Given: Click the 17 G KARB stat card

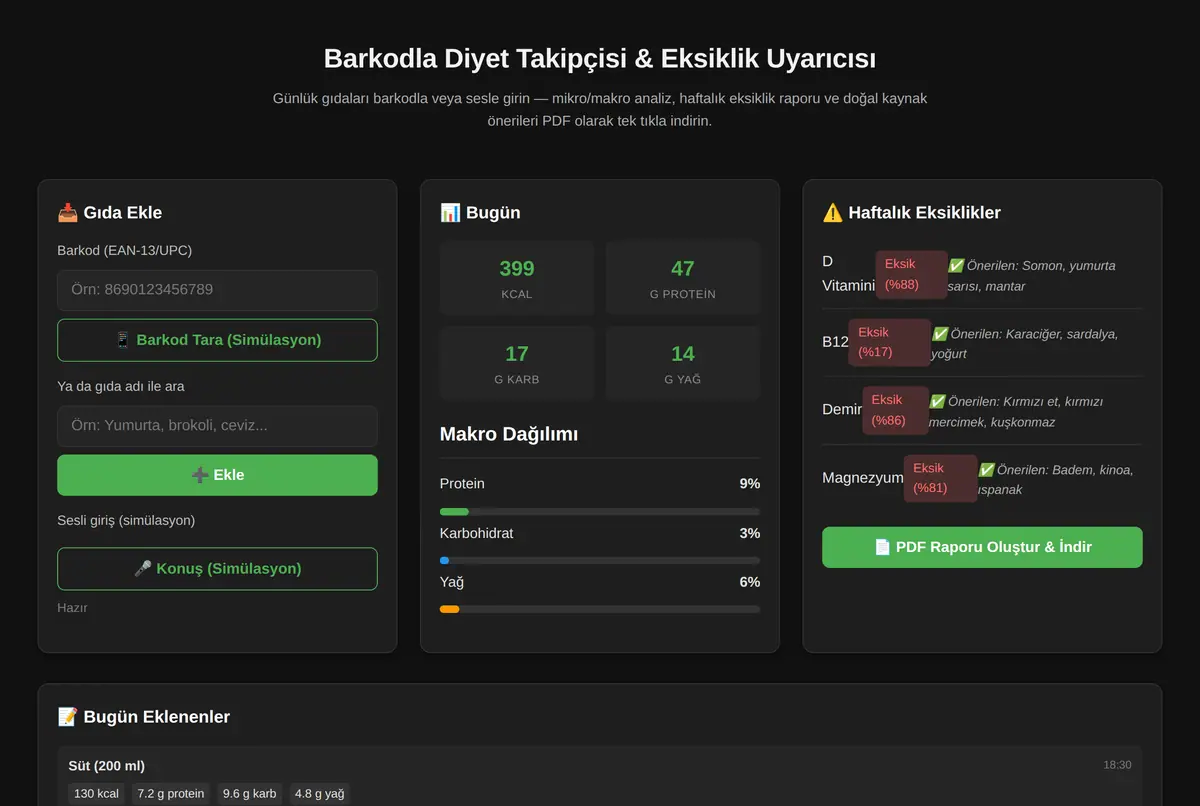Looking at the screenshot, I should pos(517,364).
